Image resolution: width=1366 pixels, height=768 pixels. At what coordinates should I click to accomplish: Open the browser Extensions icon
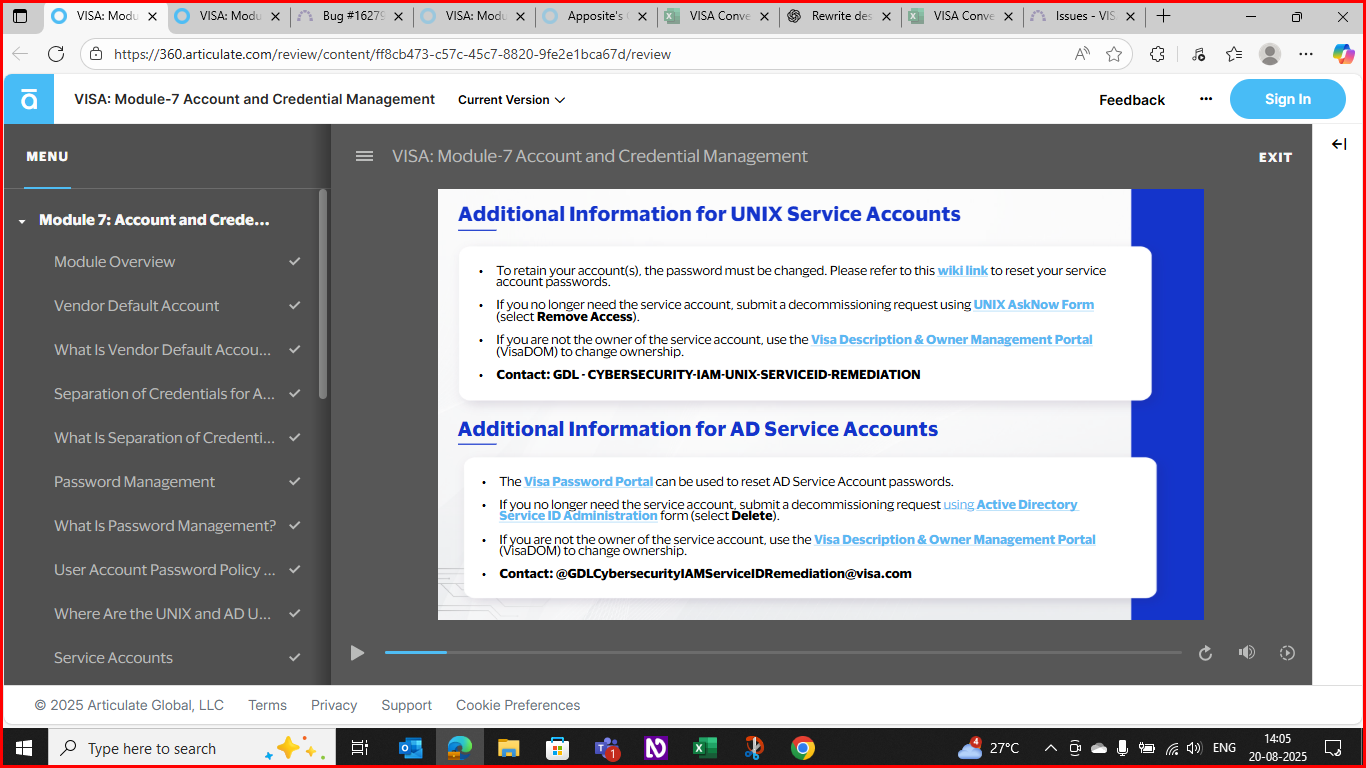point(1157,54)
